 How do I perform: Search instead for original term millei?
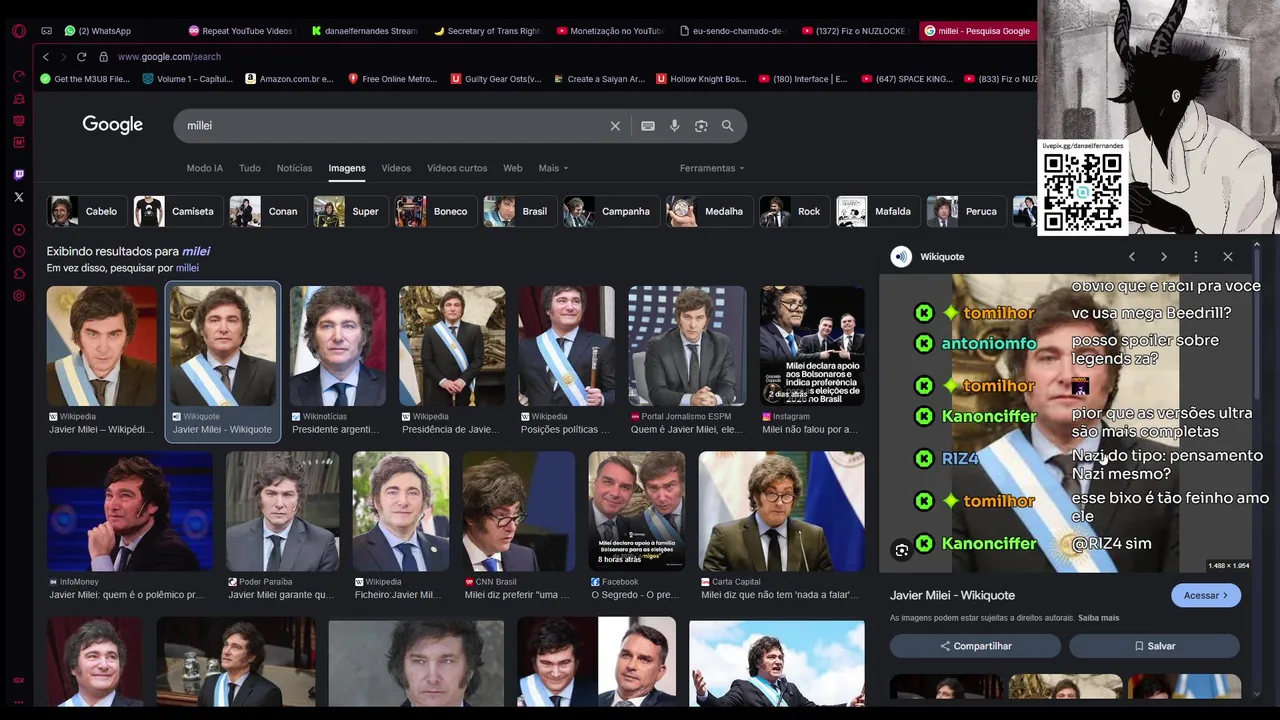coord(187,268)
